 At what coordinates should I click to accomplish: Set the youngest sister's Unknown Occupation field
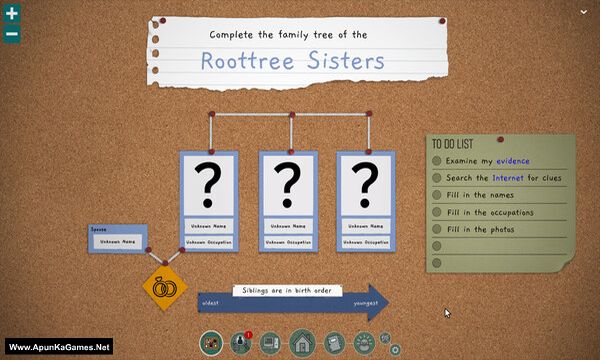pos(365,242)
